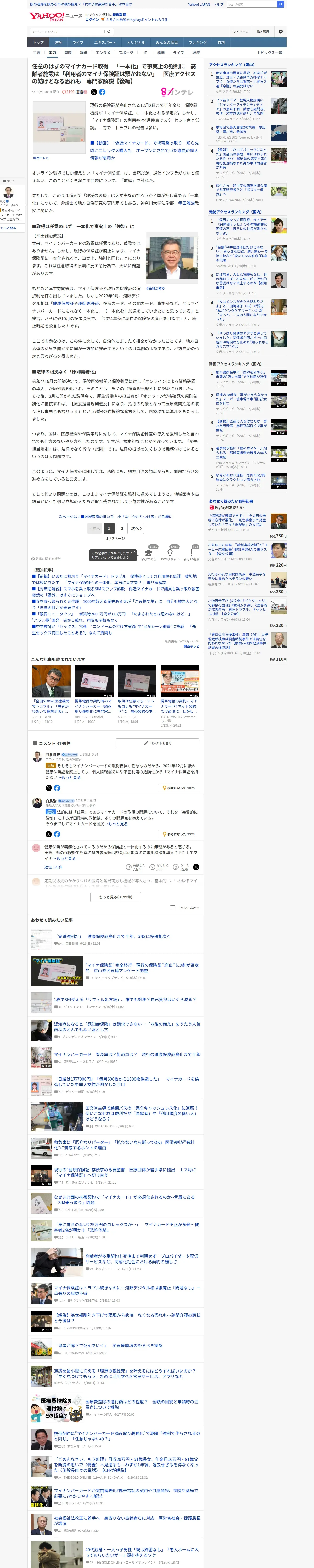314x1568 pixels.
Task: Go to article page 2
Action: click(122, 528)
